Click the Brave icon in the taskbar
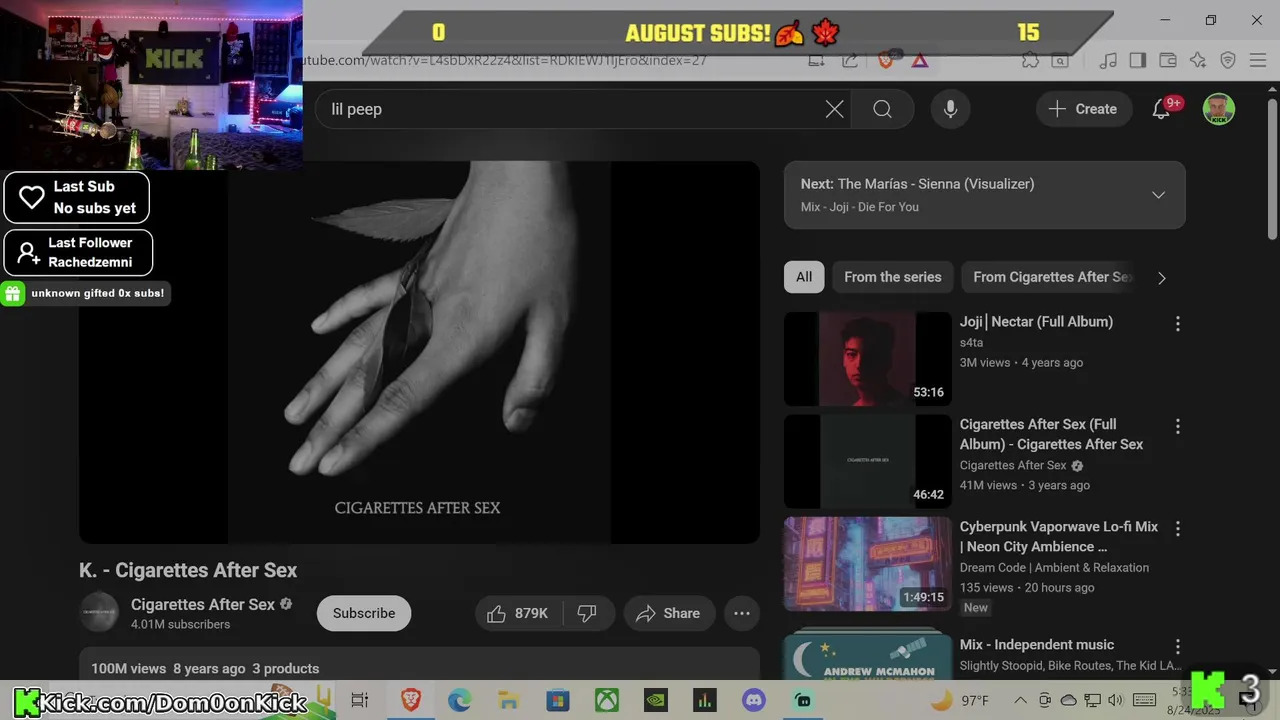The height and width of the screenshot is (720, 1280). pos(410,700)
